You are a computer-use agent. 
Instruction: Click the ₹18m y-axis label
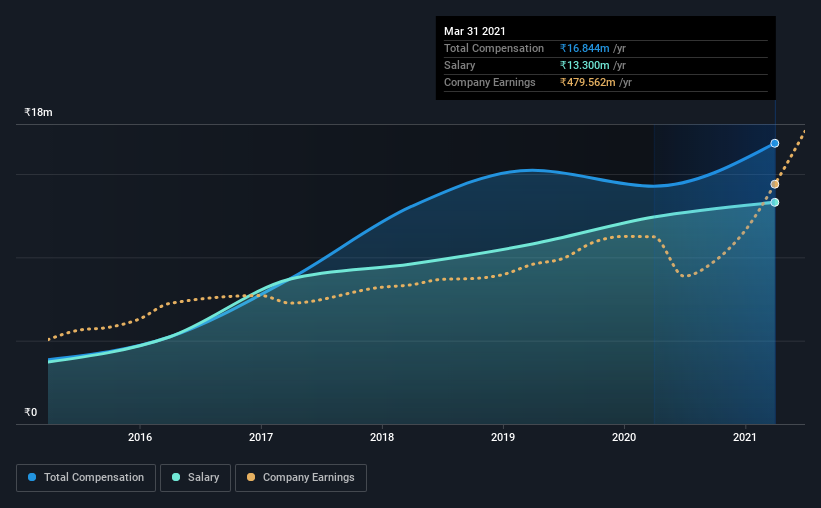38,113
